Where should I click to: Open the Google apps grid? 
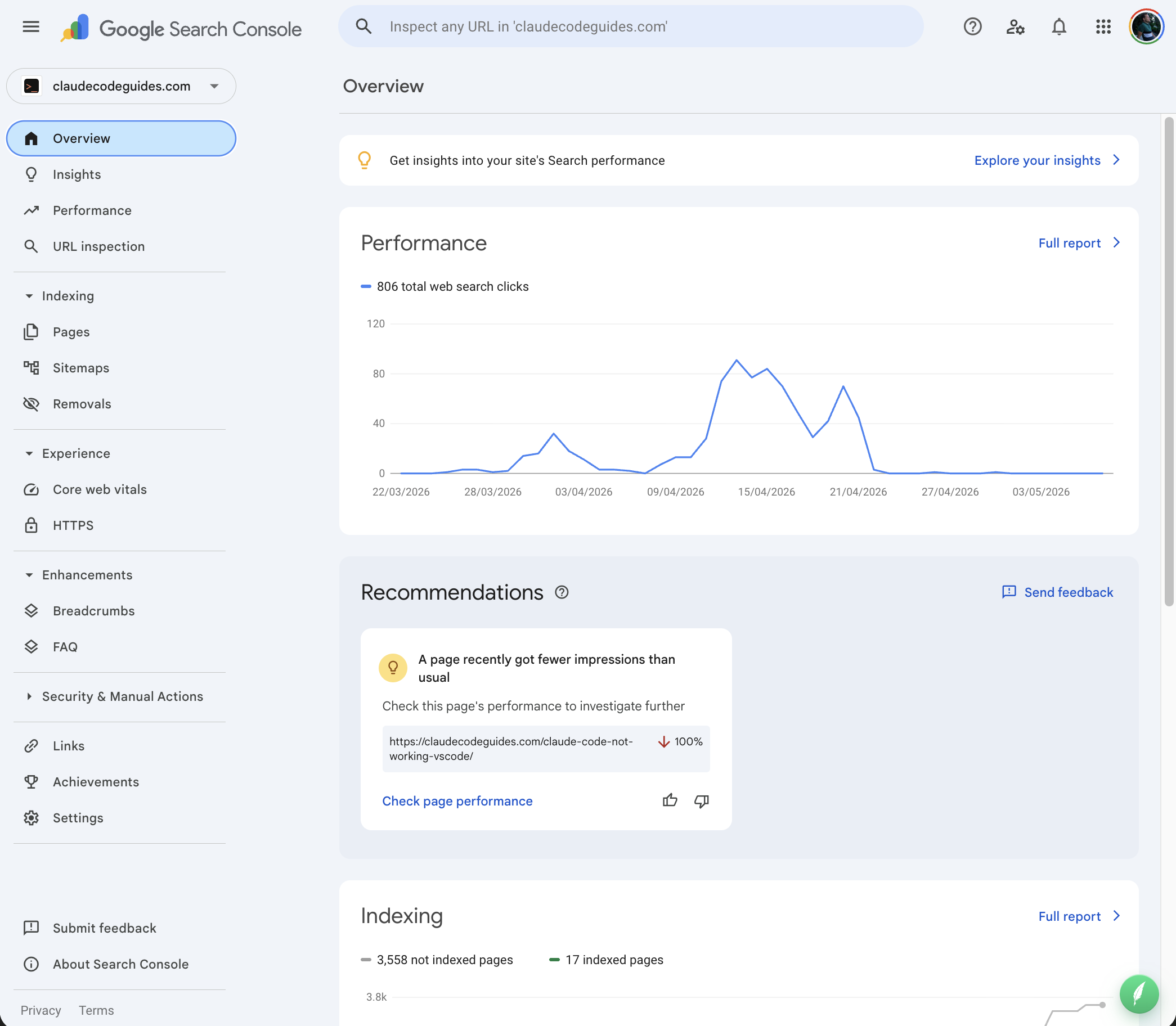pos(1103,26)
